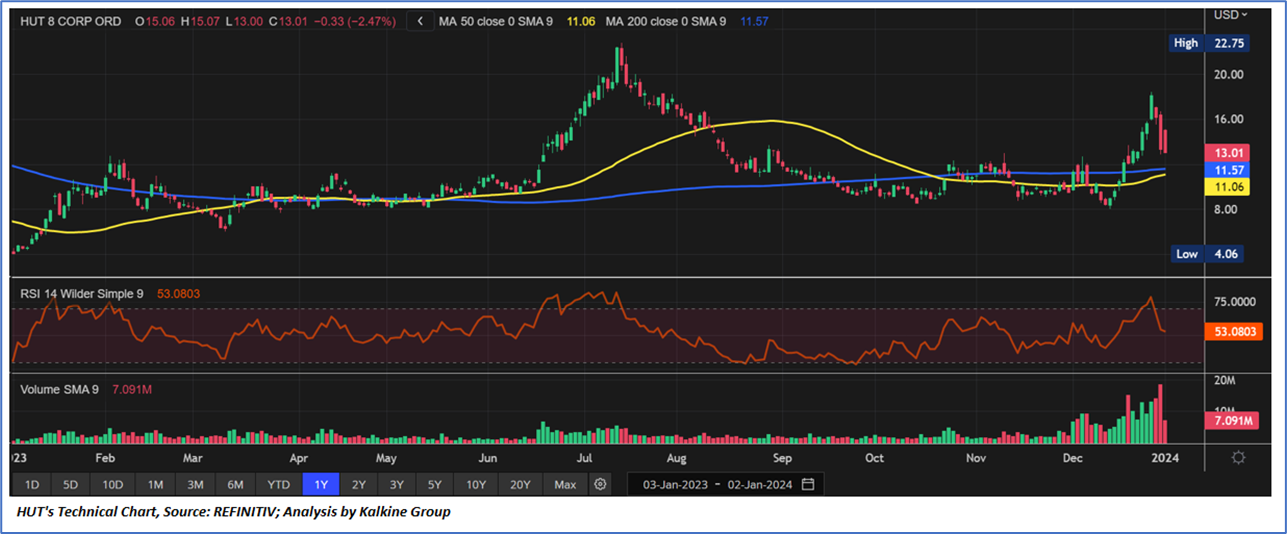Open range settings gear beside Max

(600, 484)
